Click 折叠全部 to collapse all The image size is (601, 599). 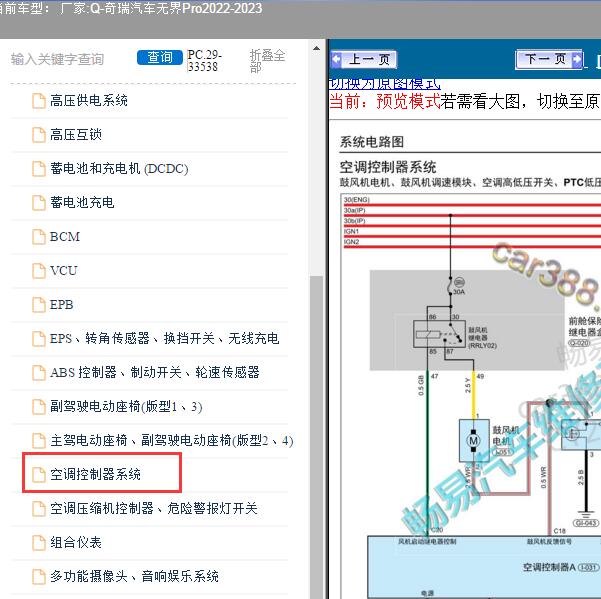[267, 61]
